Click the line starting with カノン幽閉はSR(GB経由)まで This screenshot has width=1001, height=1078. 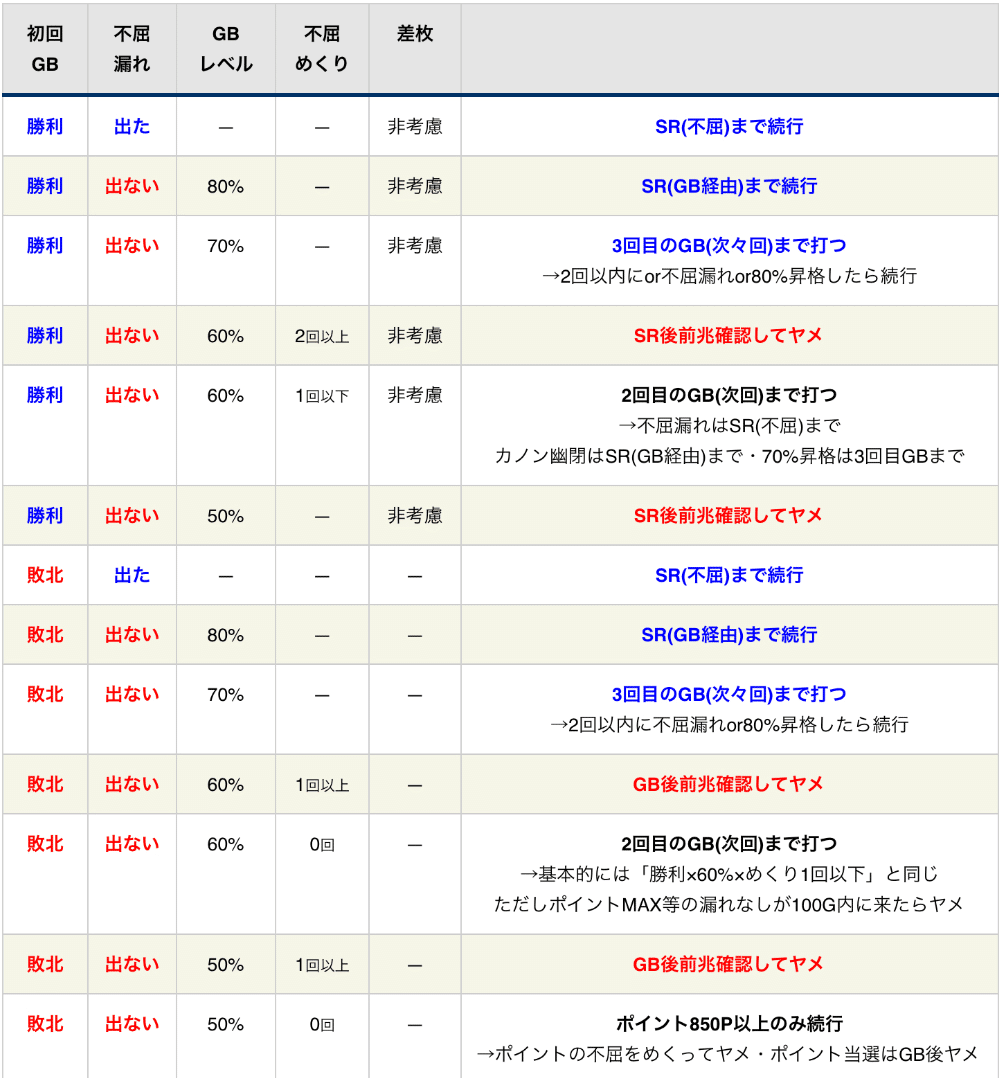pyautogui.click(x=729, y=456)
